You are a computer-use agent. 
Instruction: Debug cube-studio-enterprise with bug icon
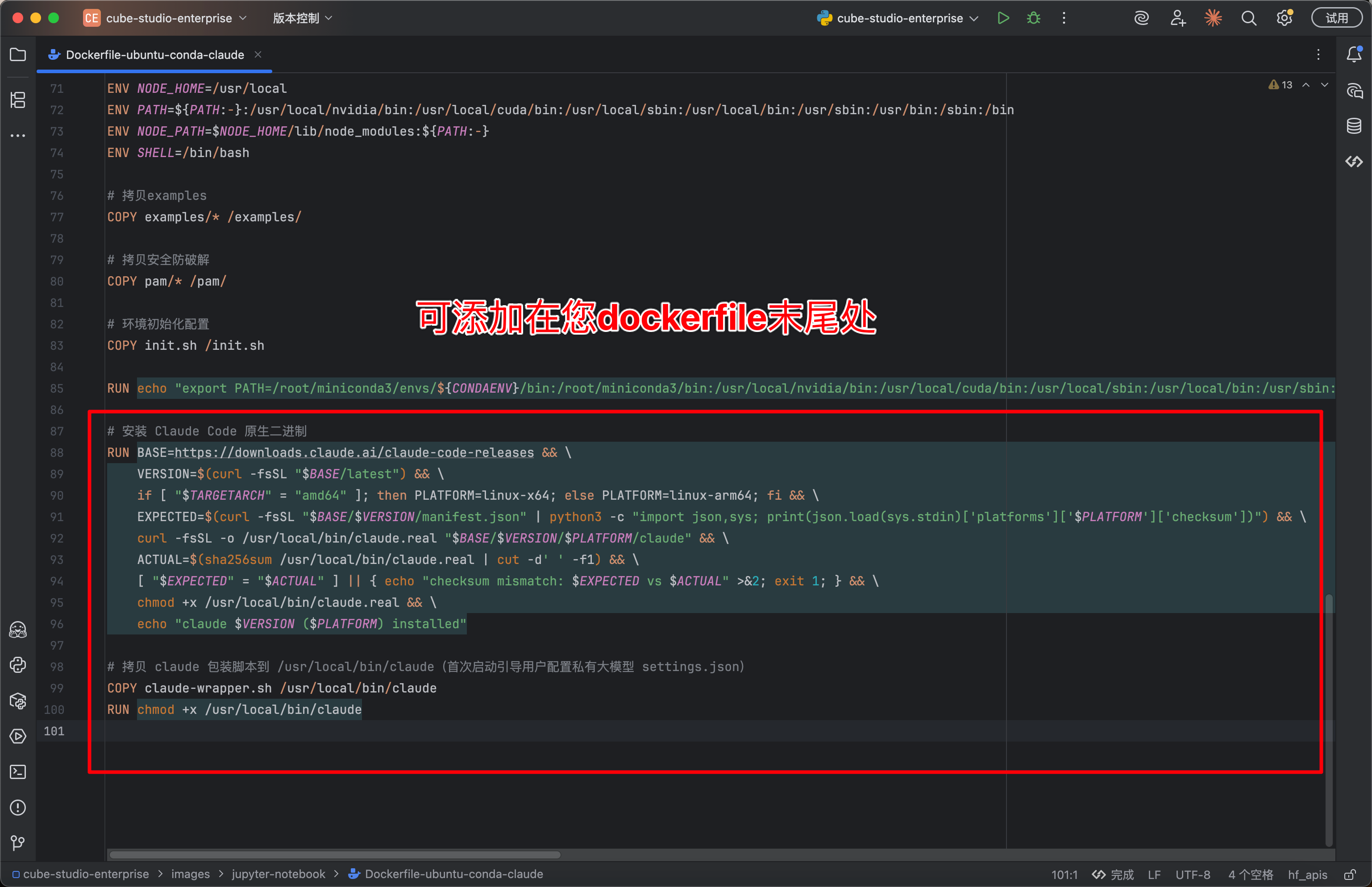coord(1033,18)
